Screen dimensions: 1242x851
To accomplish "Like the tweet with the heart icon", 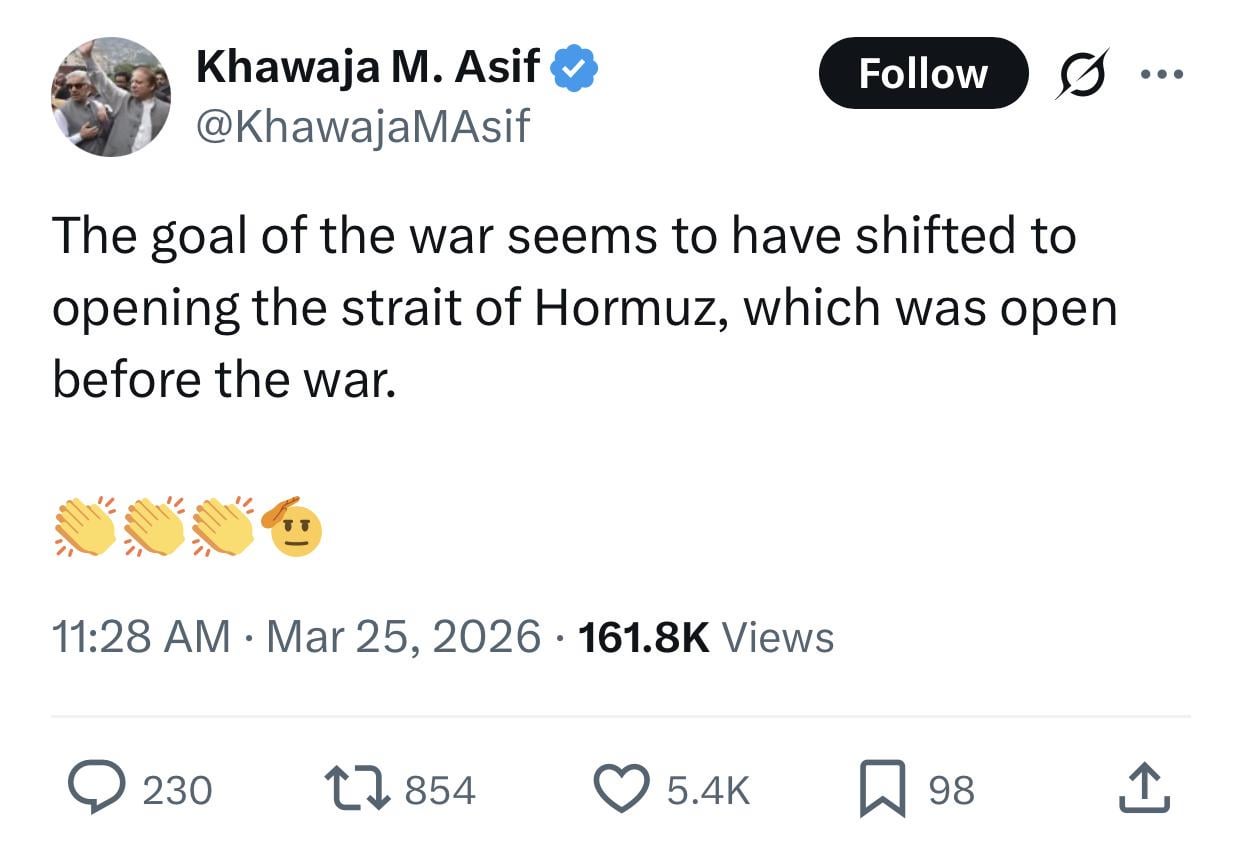I will (623, 789).
